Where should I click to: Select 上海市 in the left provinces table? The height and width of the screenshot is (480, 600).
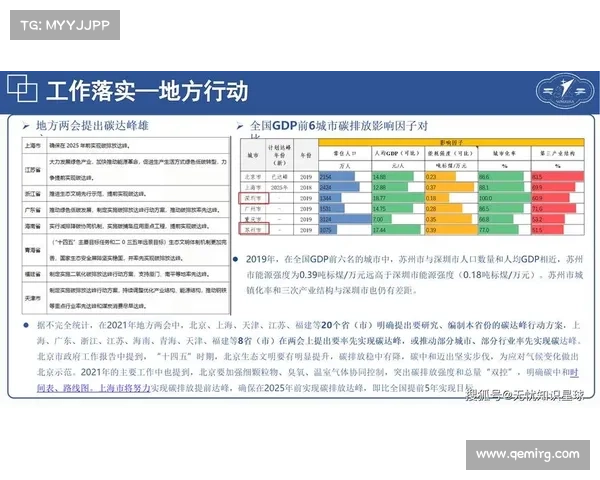33,145
